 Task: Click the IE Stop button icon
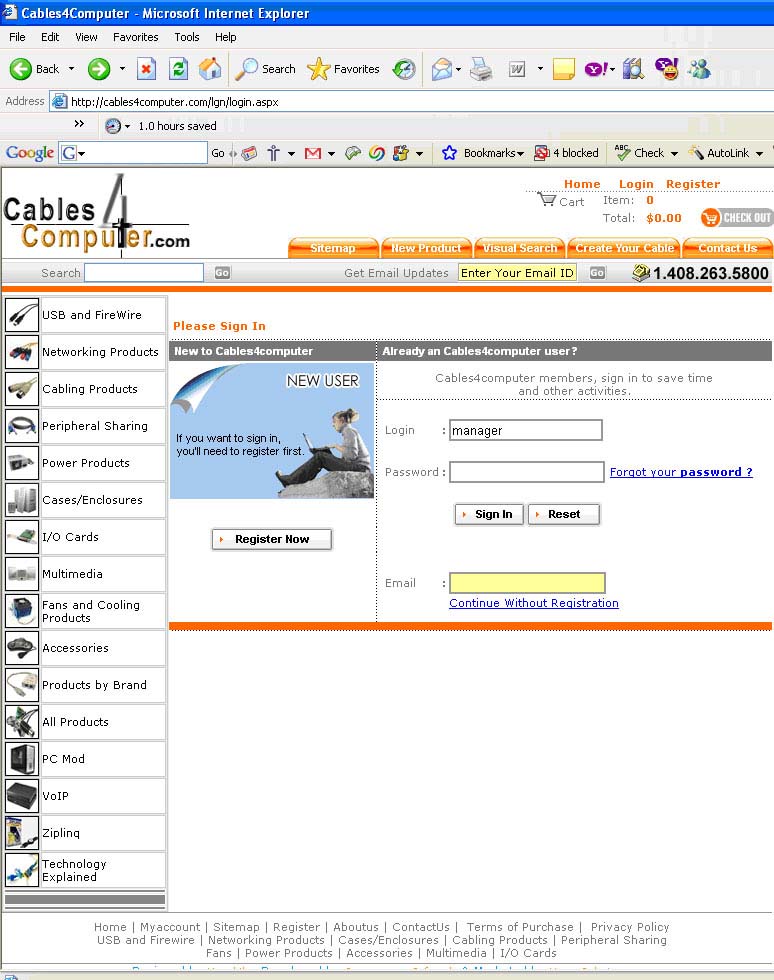tap(146, 69)
